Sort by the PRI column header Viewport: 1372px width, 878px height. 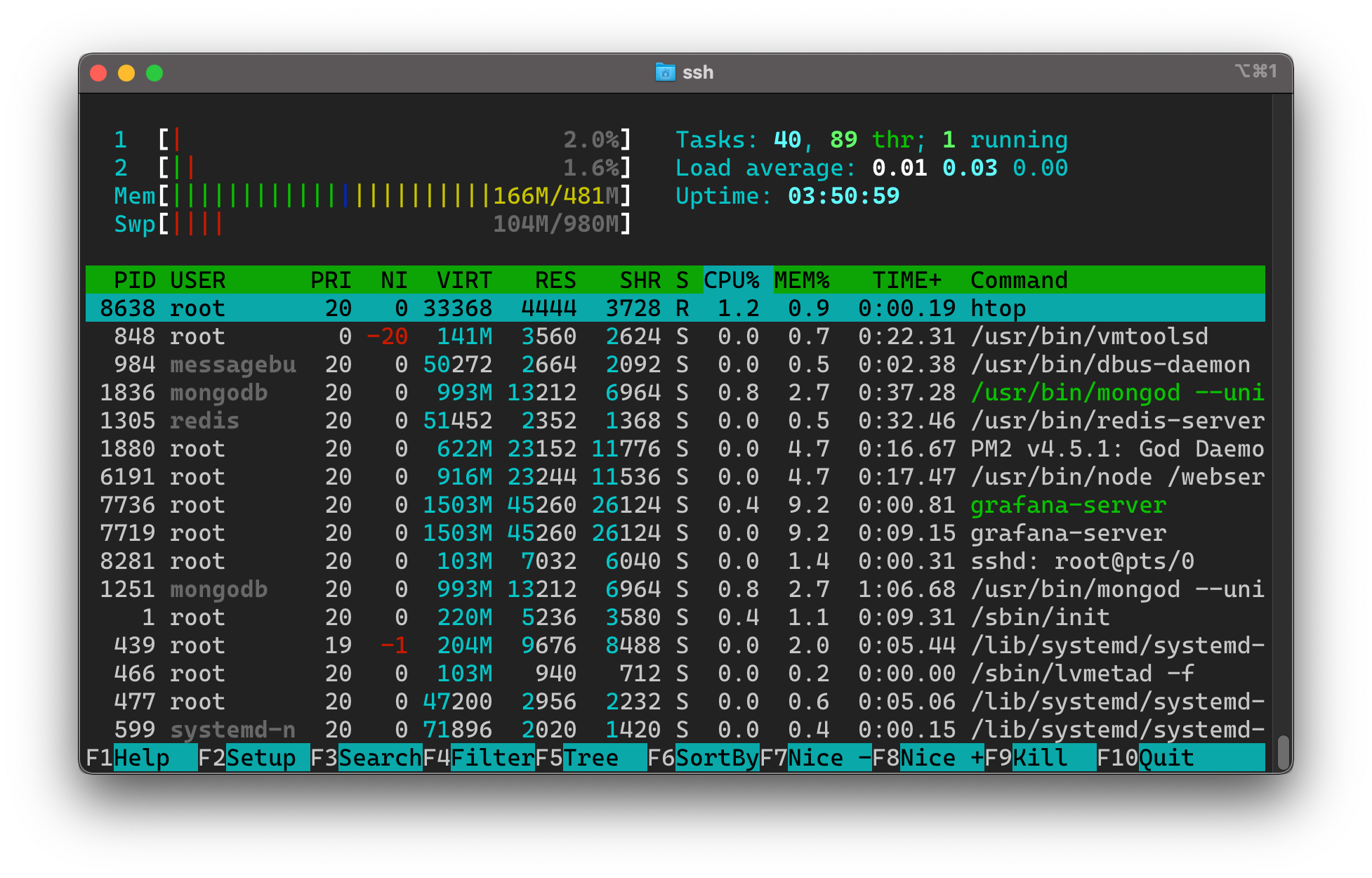pos(331,280)
